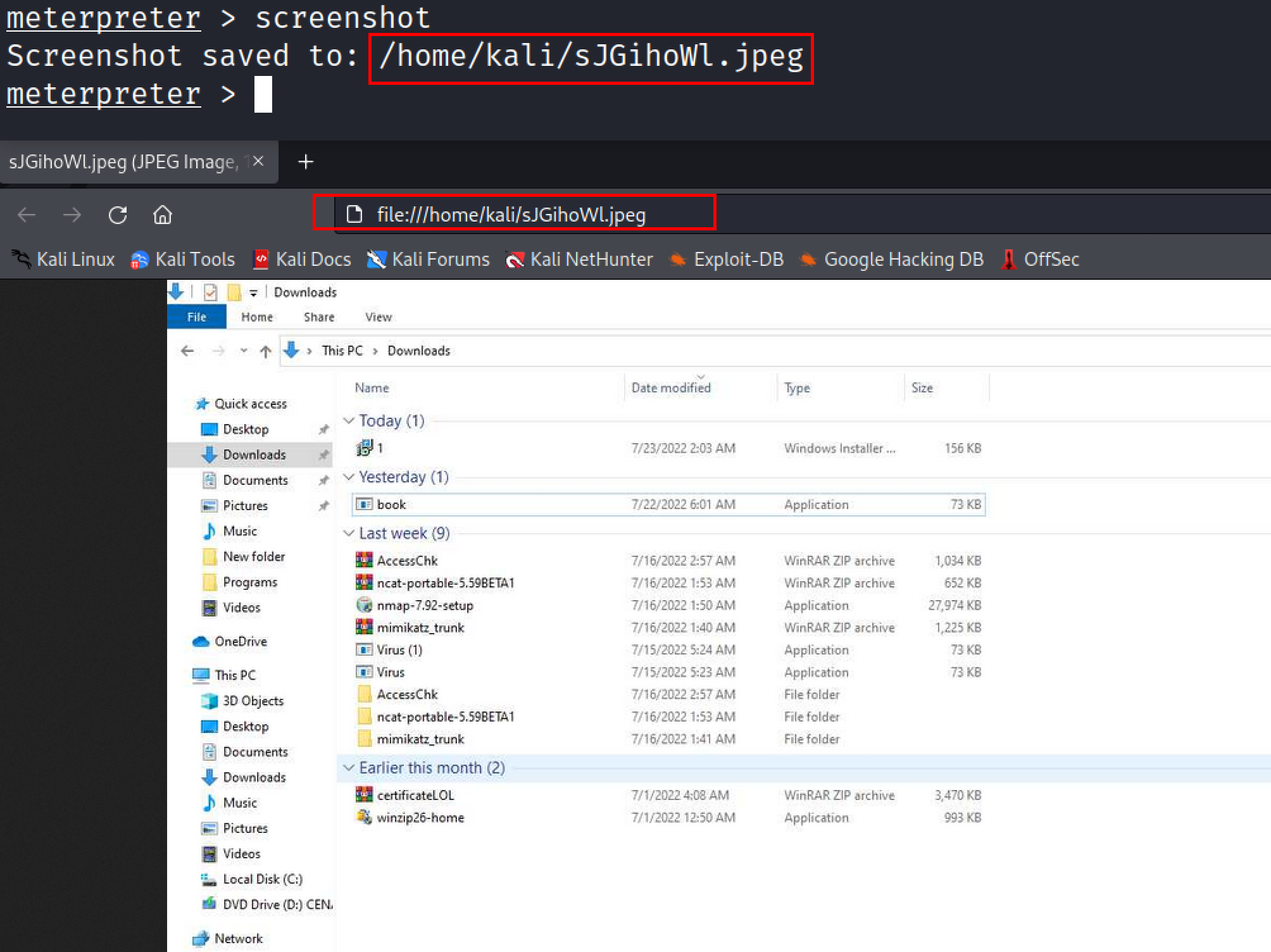Select the mimikatz_trunk ZIP archive icon
The height and width of the screenshot is (952, 1271).
coord(364,627)
